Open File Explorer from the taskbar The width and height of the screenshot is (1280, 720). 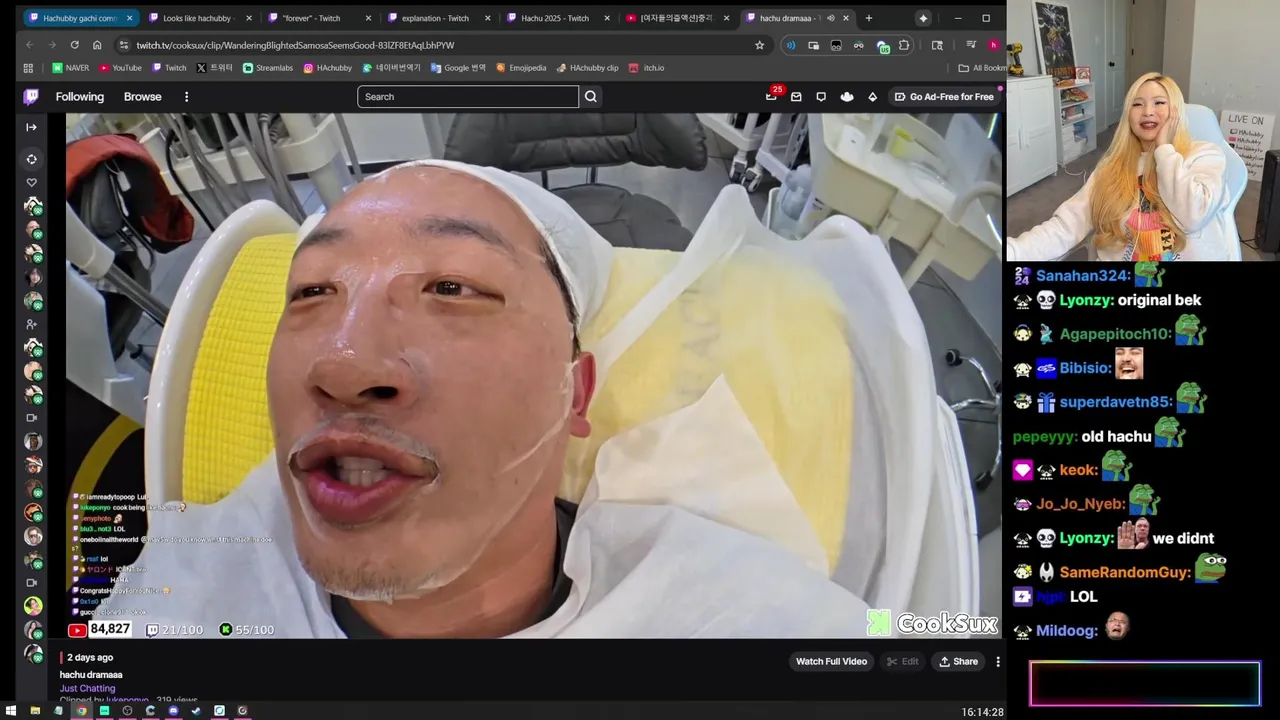(35, 711)
